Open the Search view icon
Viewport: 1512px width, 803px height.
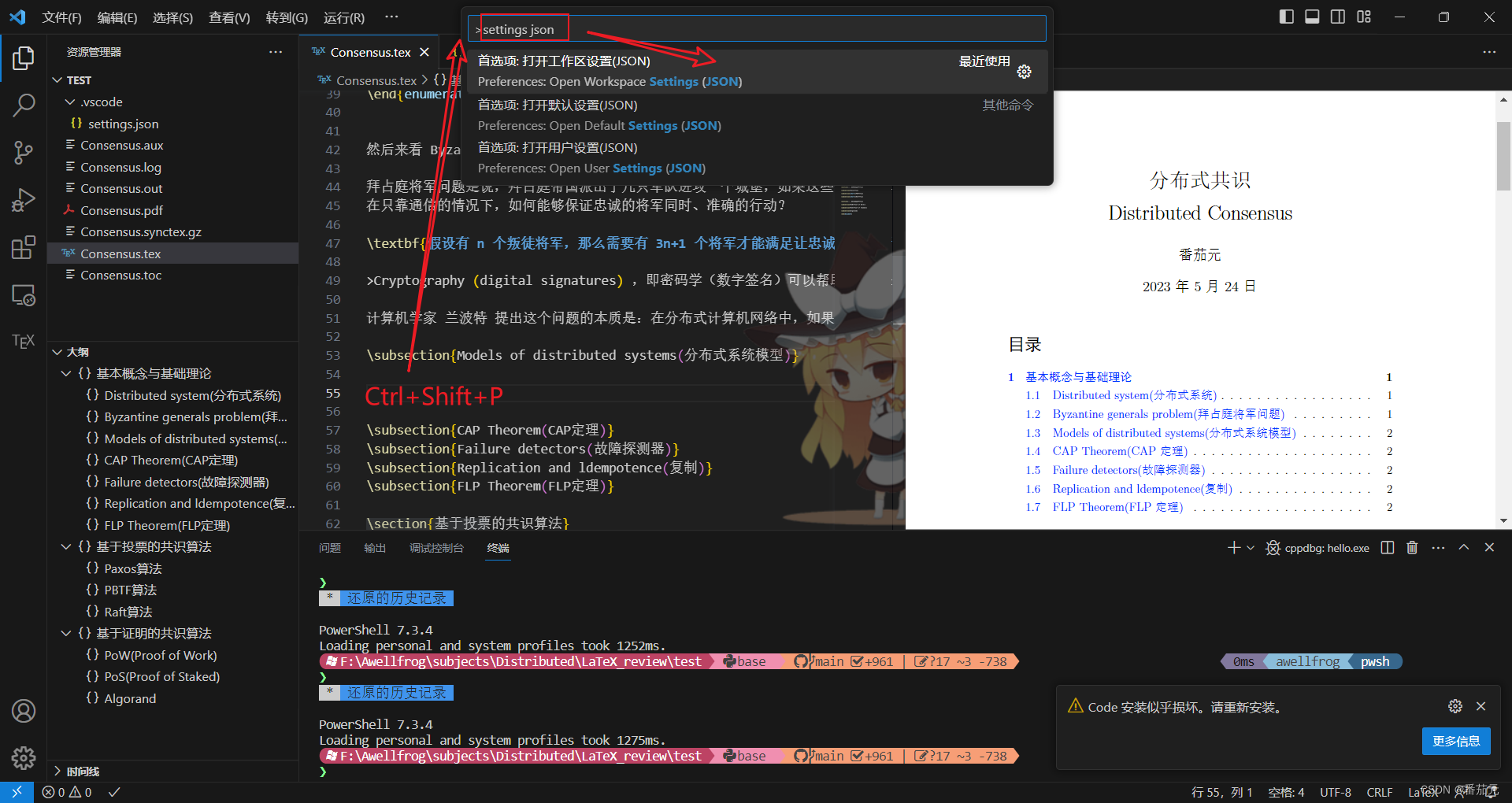click(24, 105)
